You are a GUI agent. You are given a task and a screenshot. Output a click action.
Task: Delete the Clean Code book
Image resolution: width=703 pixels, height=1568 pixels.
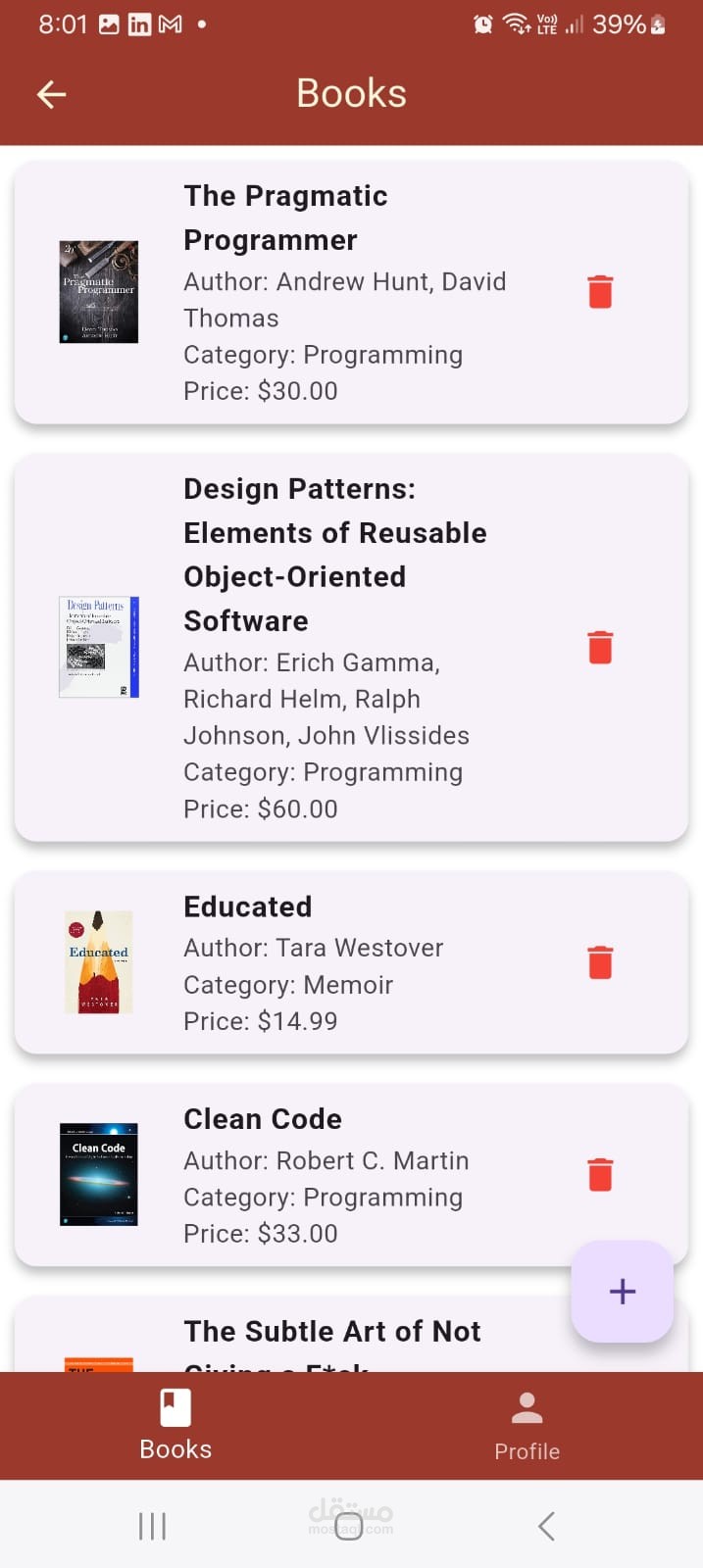point(599,1174)
